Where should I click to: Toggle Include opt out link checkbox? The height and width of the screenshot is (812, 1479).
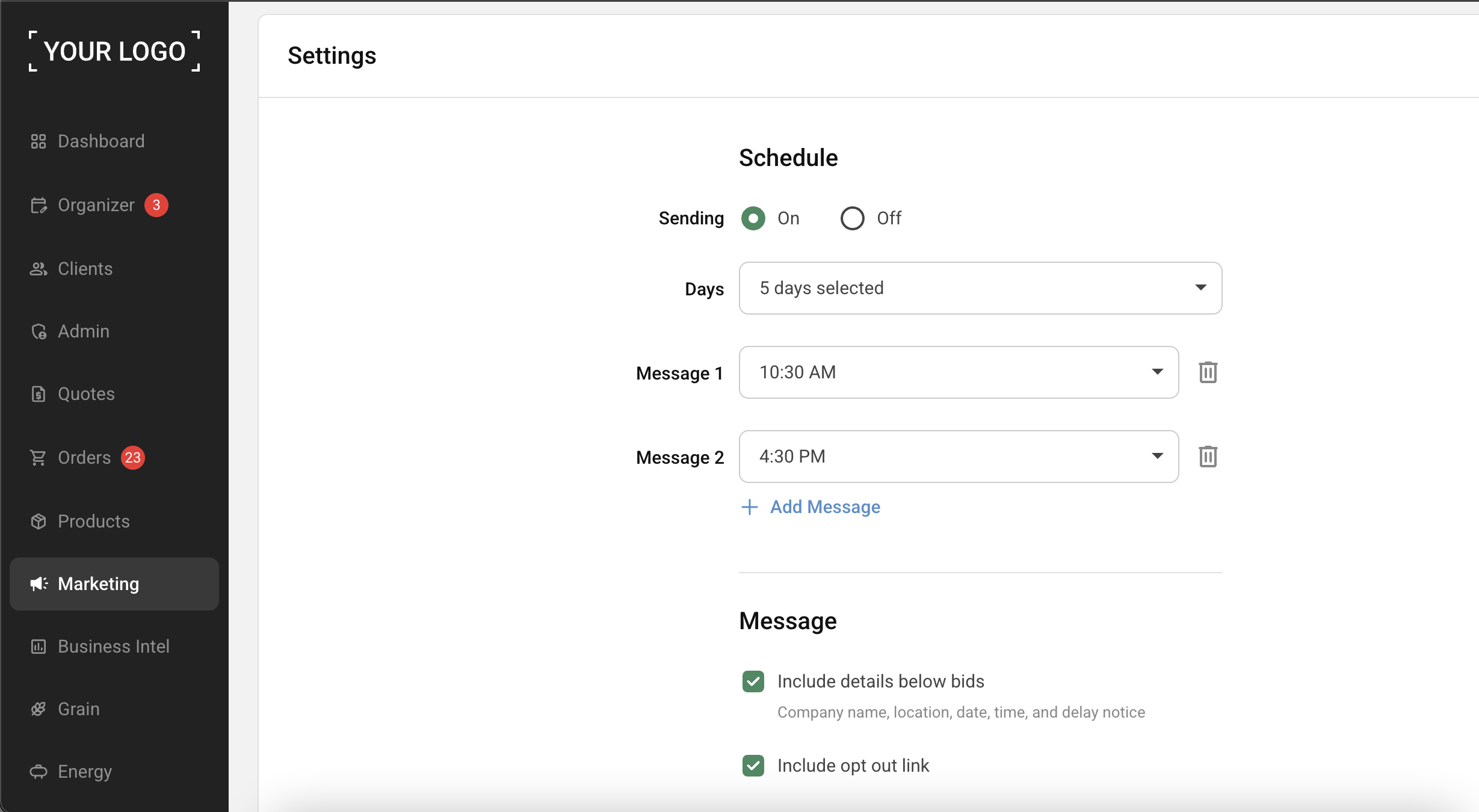753,766
